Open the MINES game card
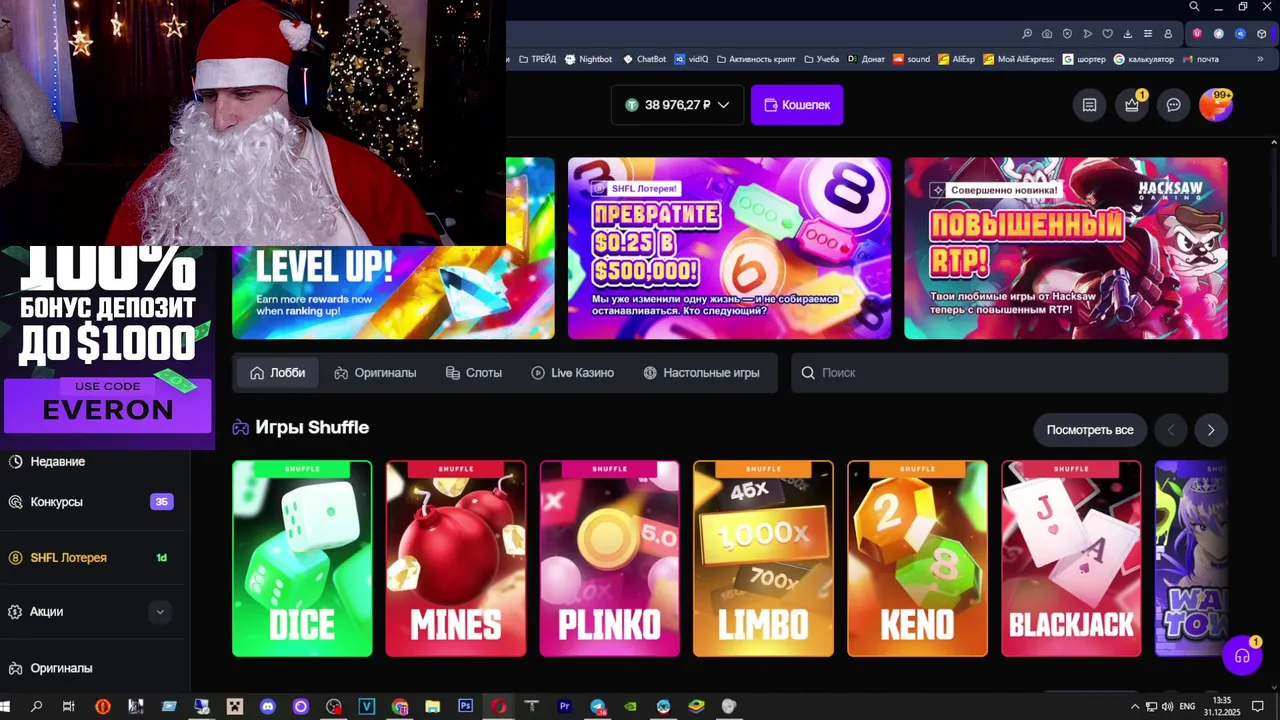 pyautogui.click(x=456, y=559)
